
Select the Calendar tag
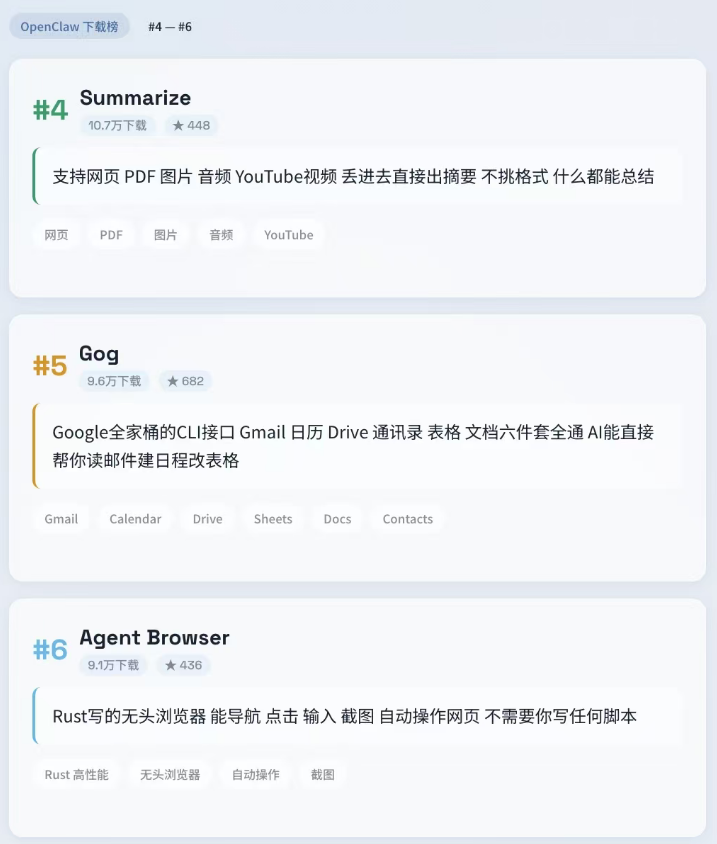pos(135,519)
